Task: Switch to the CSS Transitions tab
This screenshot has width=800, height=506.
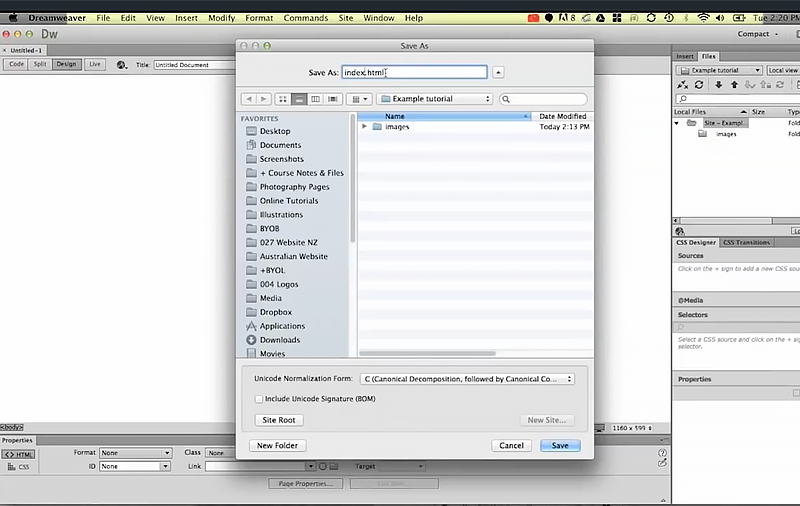Action: click(x=746, y=243)
